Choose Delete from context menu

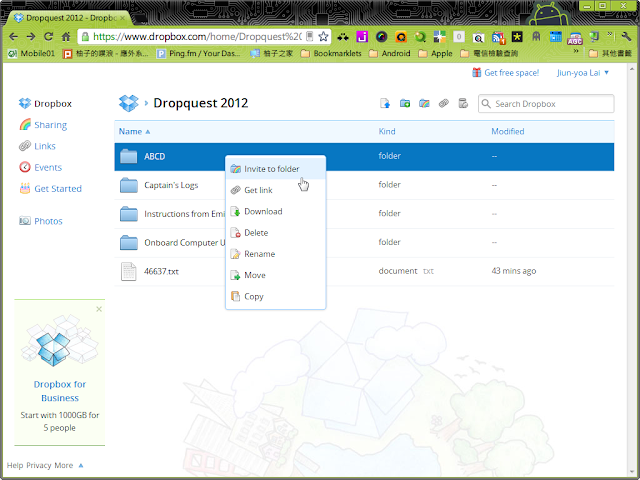[276, 233]
